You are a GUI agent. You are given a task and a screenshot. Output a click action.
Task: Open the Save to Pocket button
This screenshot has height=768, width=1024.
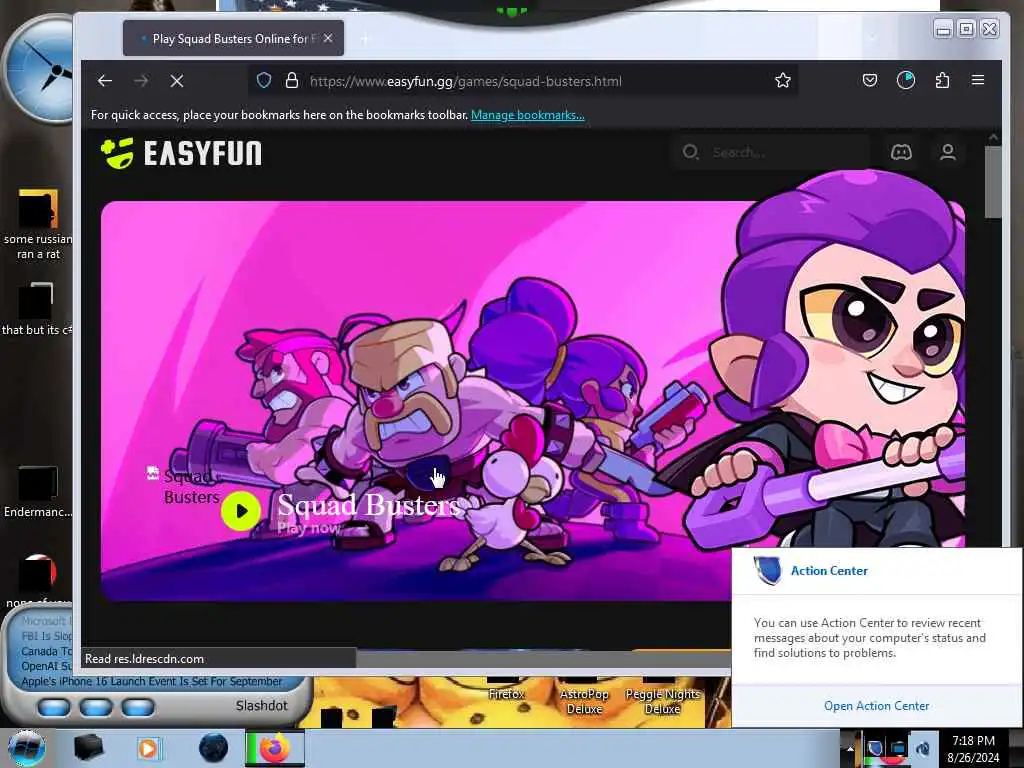pyautogui.click(x=869, y=80)
